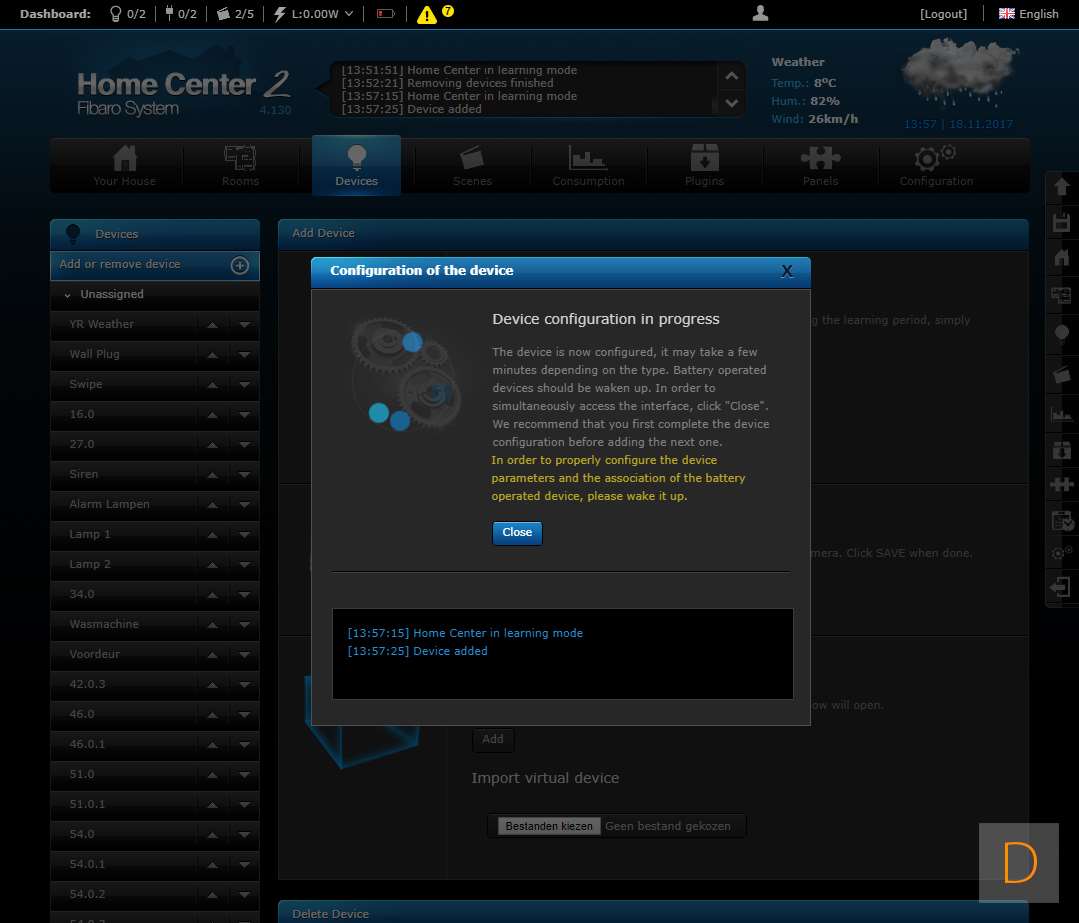
Task: Open the Plugins section in main navigation
Action: (x=704, y=165)
